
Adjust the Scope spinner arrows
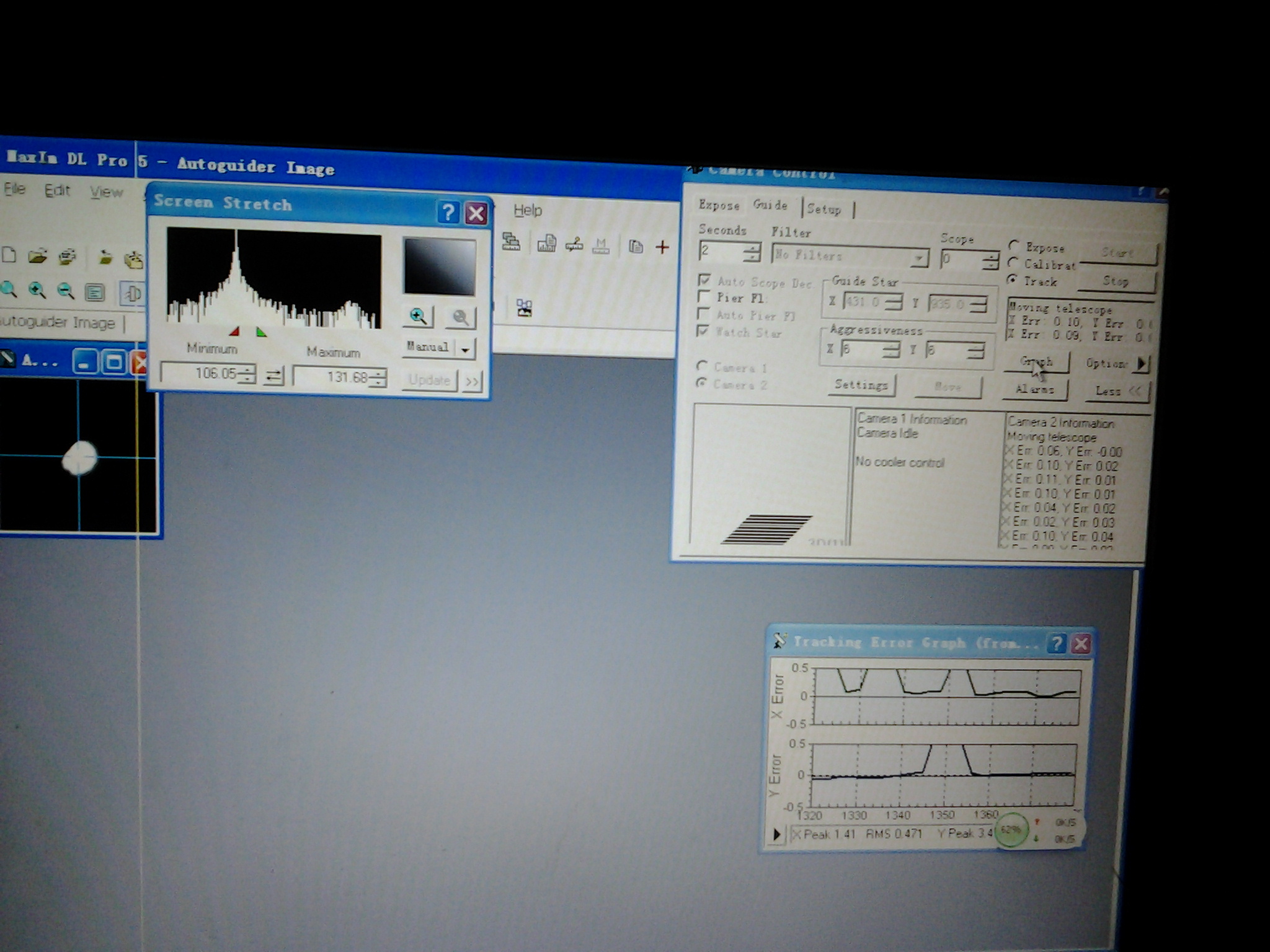click(x=990, y=260)
